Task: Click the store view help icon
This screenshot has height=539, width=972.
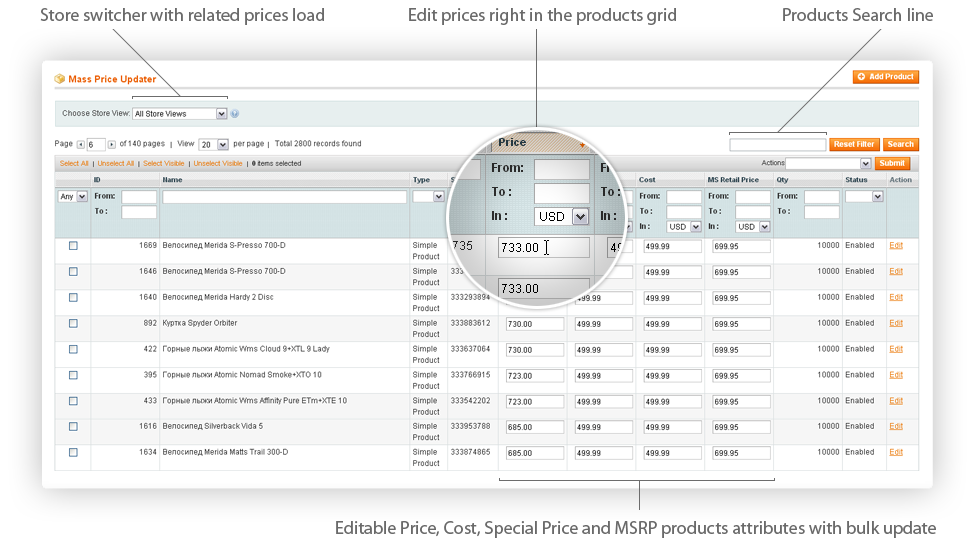Action: pyautogui.click(x=235, y=114)
